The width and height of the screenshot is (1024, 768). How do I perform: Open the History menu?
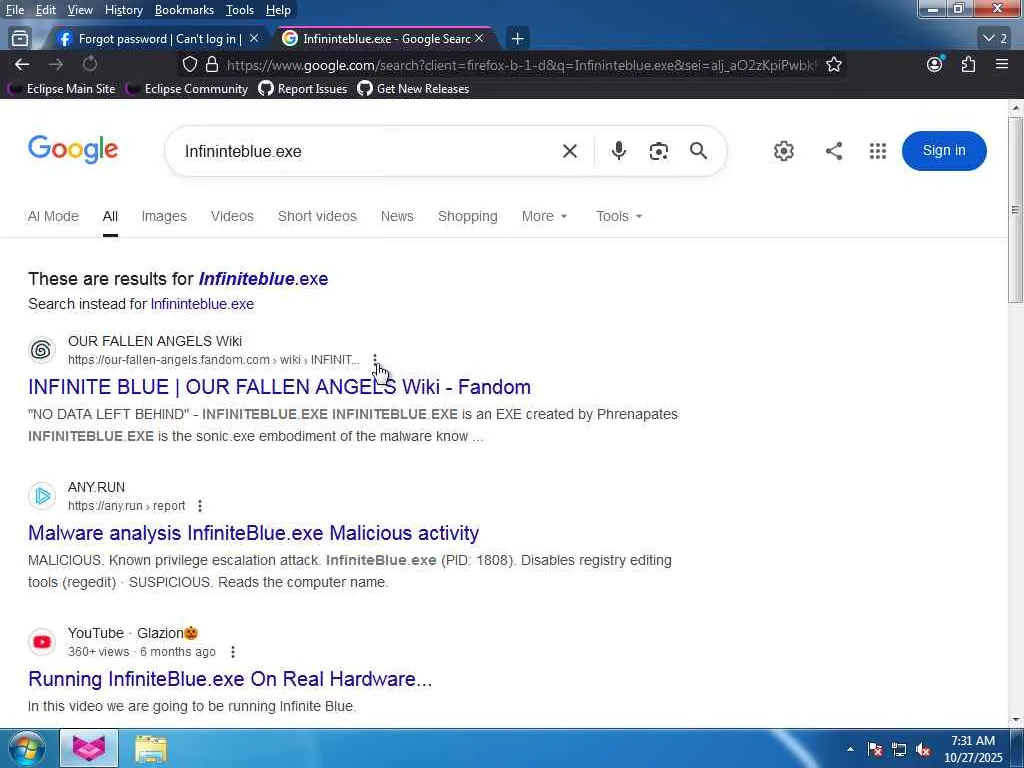pyautogui.click(x=123, y=10)
